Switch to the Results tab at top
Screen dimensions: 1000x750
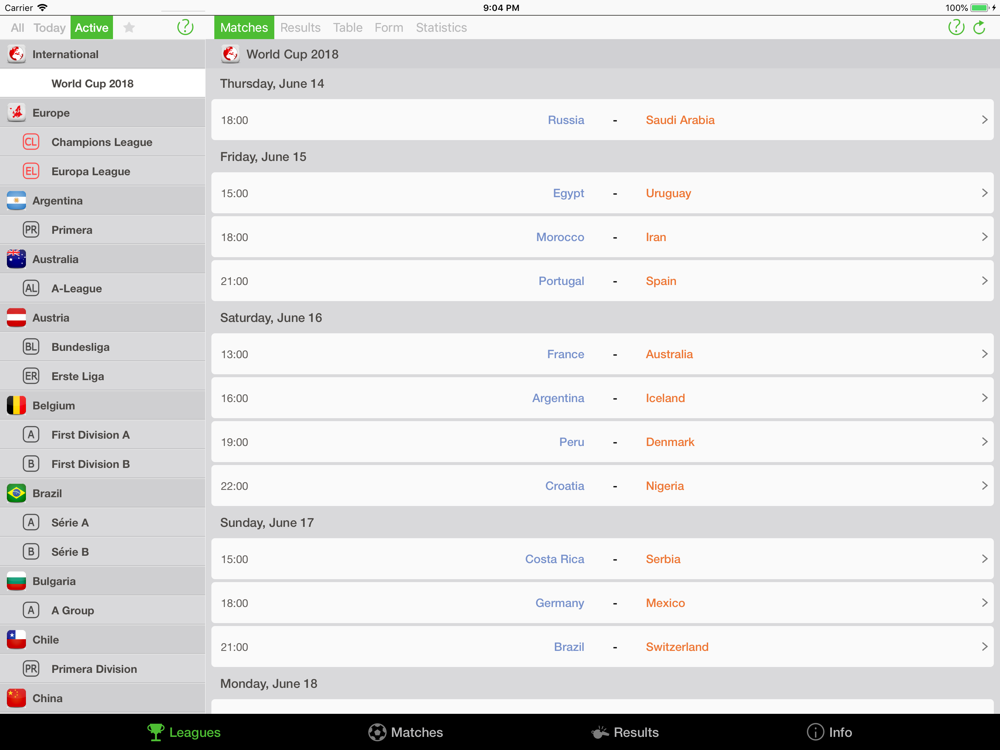pos(300,27)
